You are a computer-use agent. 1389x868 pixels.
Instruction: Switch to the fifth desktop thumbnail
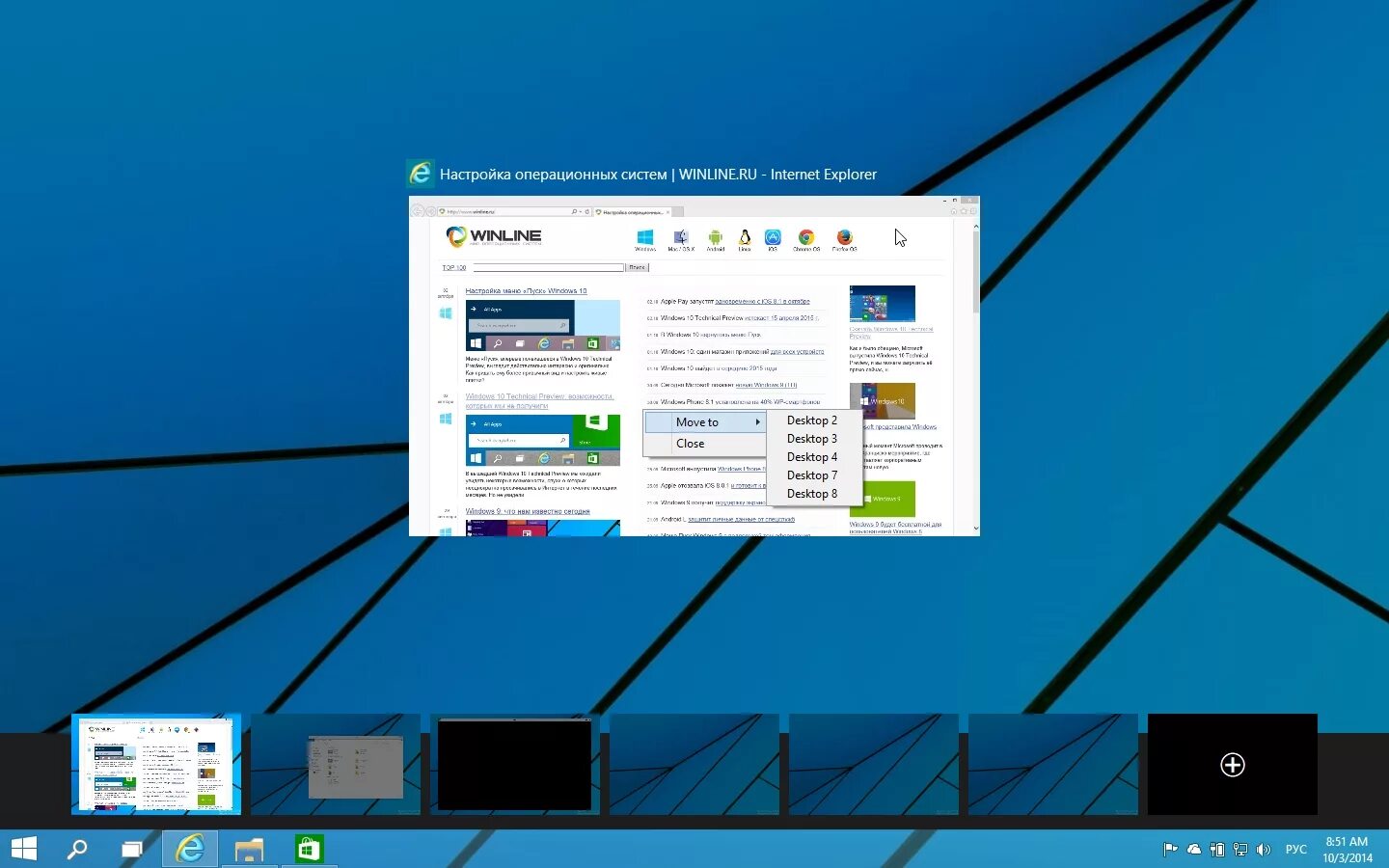(x=874, y=764)
